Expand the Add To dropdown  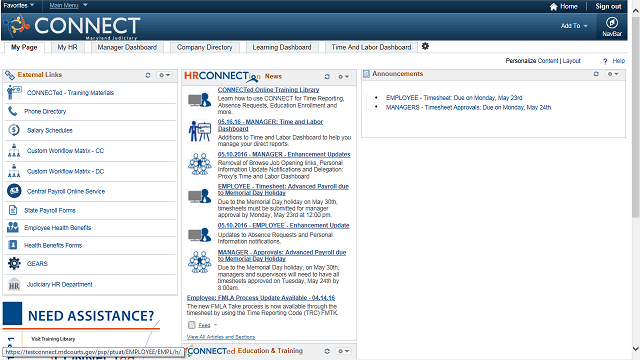coord(574,26)
